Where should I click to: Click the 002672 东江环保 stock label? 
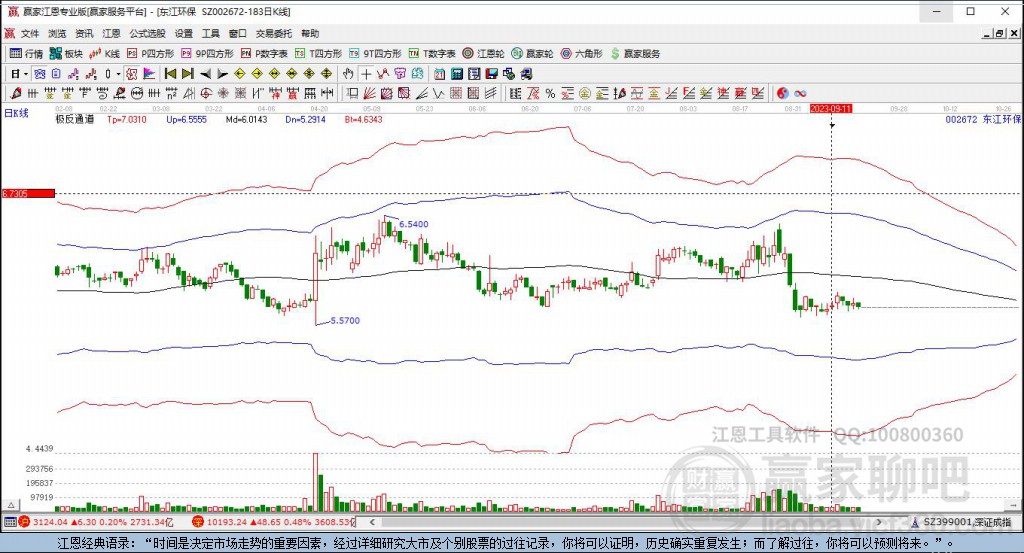(x=983, y=119)
